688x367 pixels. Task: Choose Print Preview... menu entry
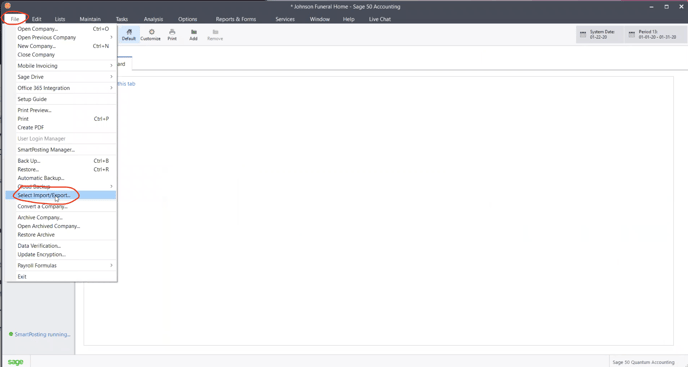pyautogui.click(x=61, y=110)
